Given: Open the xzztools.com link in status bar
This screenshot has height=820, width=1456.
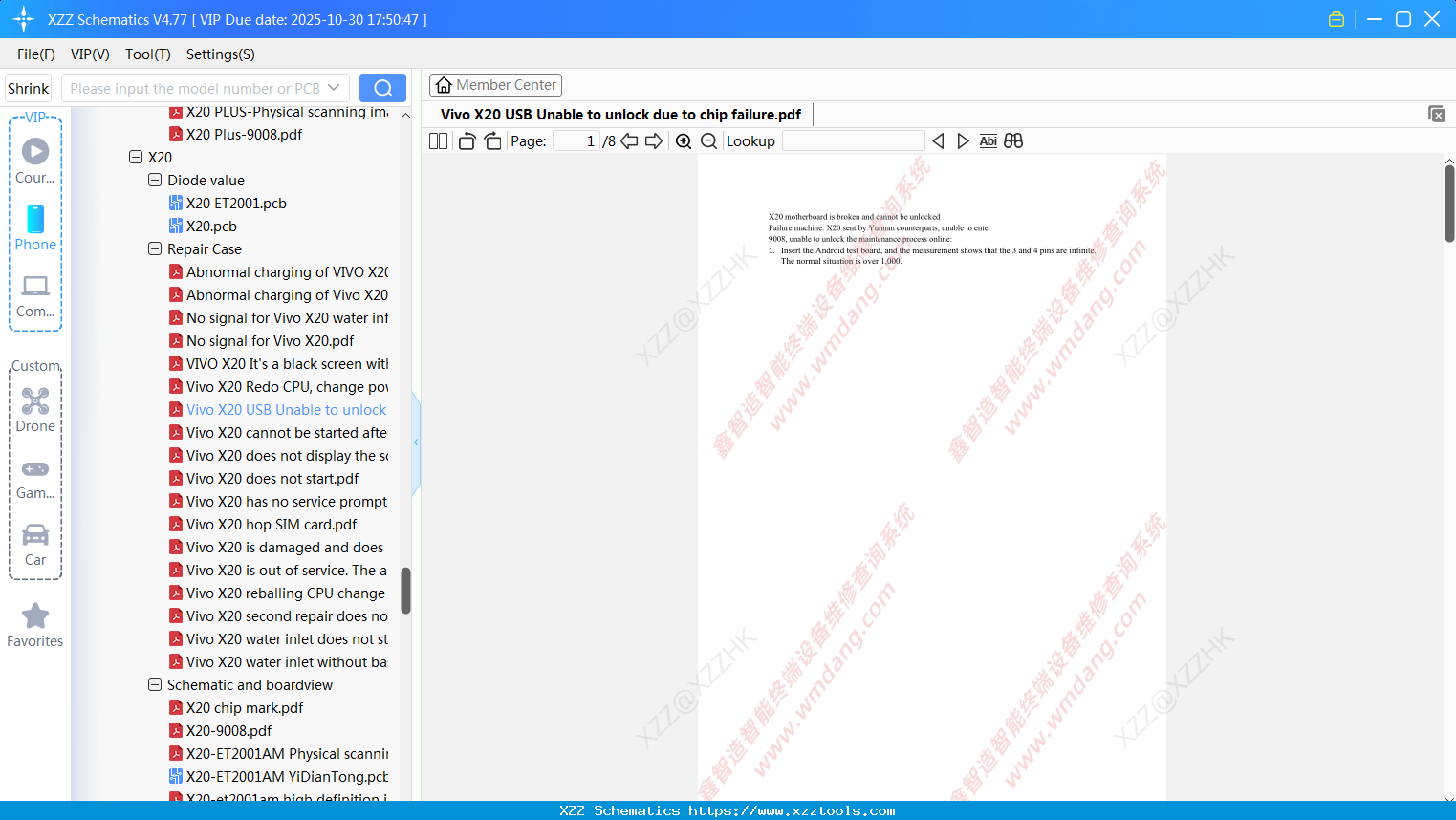Looking at the screenshot, I should (792, 810).
